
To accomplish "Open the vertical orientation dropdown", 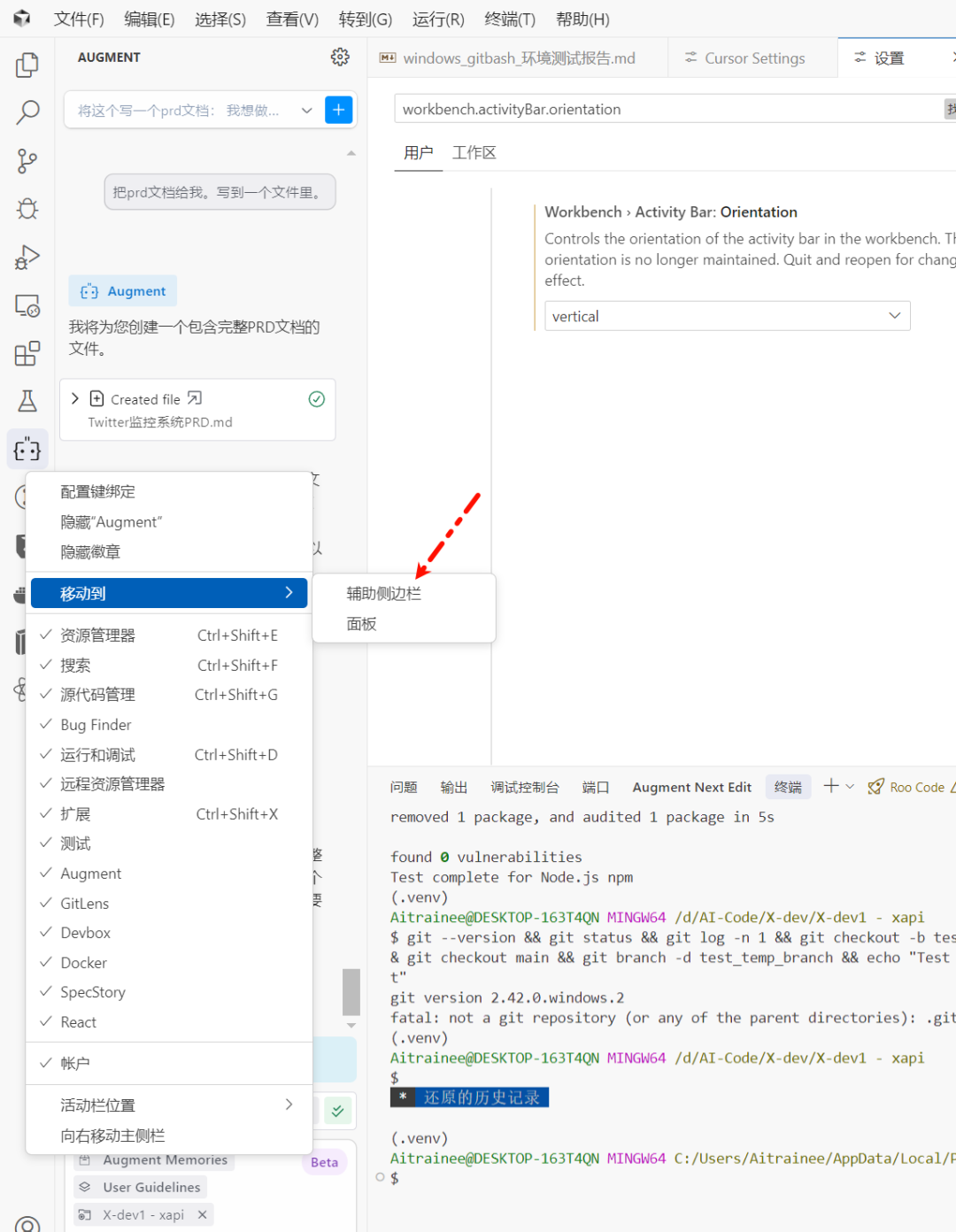I will click(727, 316).
